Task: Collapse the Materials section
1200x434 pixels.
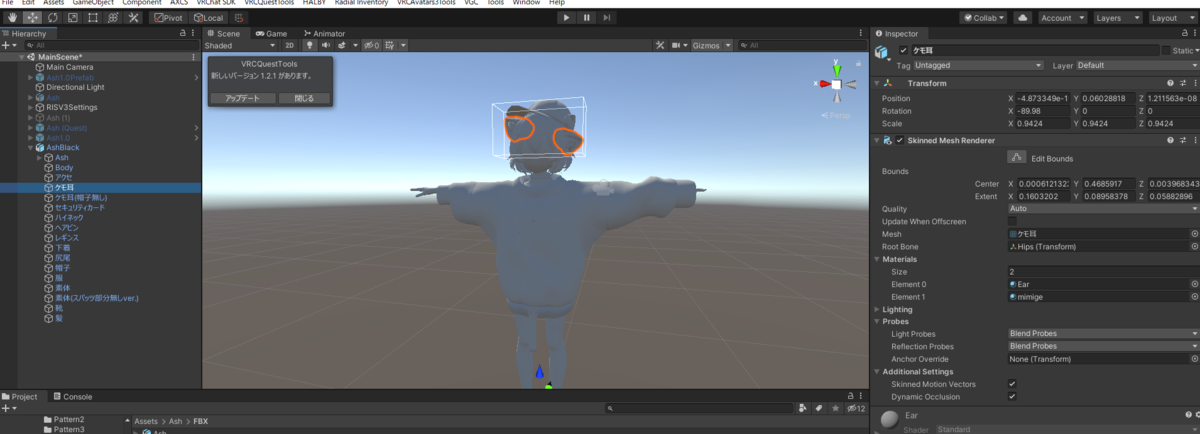Action: (877, 259)
